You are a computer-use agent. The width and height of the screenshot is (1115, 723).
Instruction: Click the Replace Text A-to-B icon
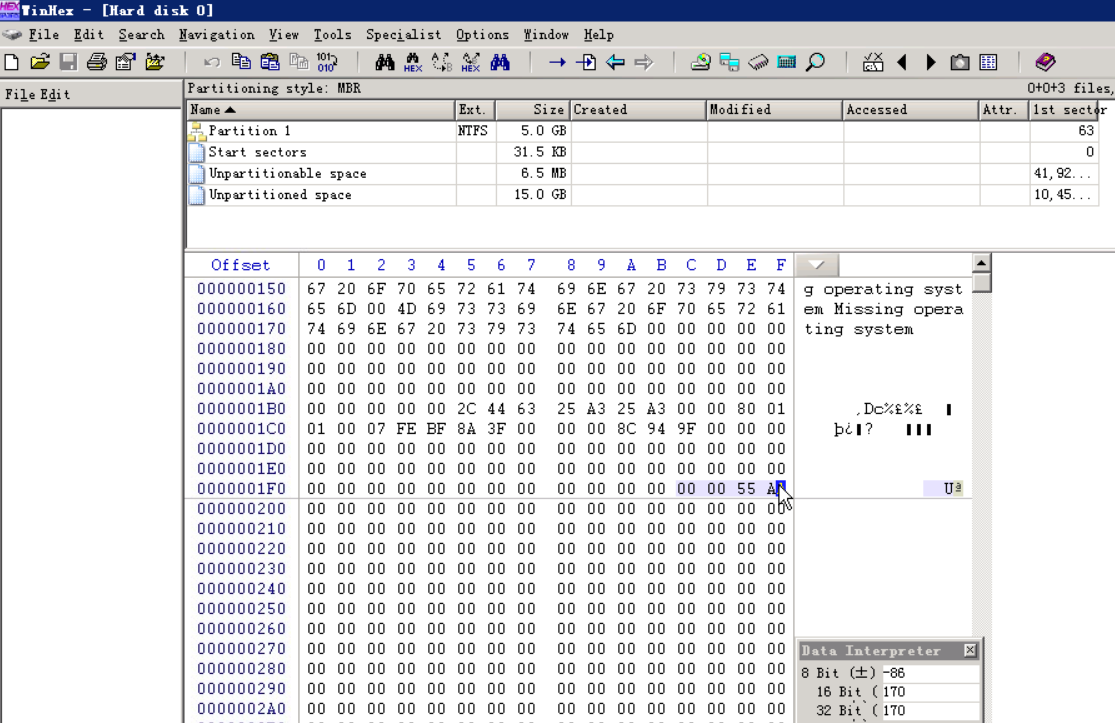click(442, 63)
